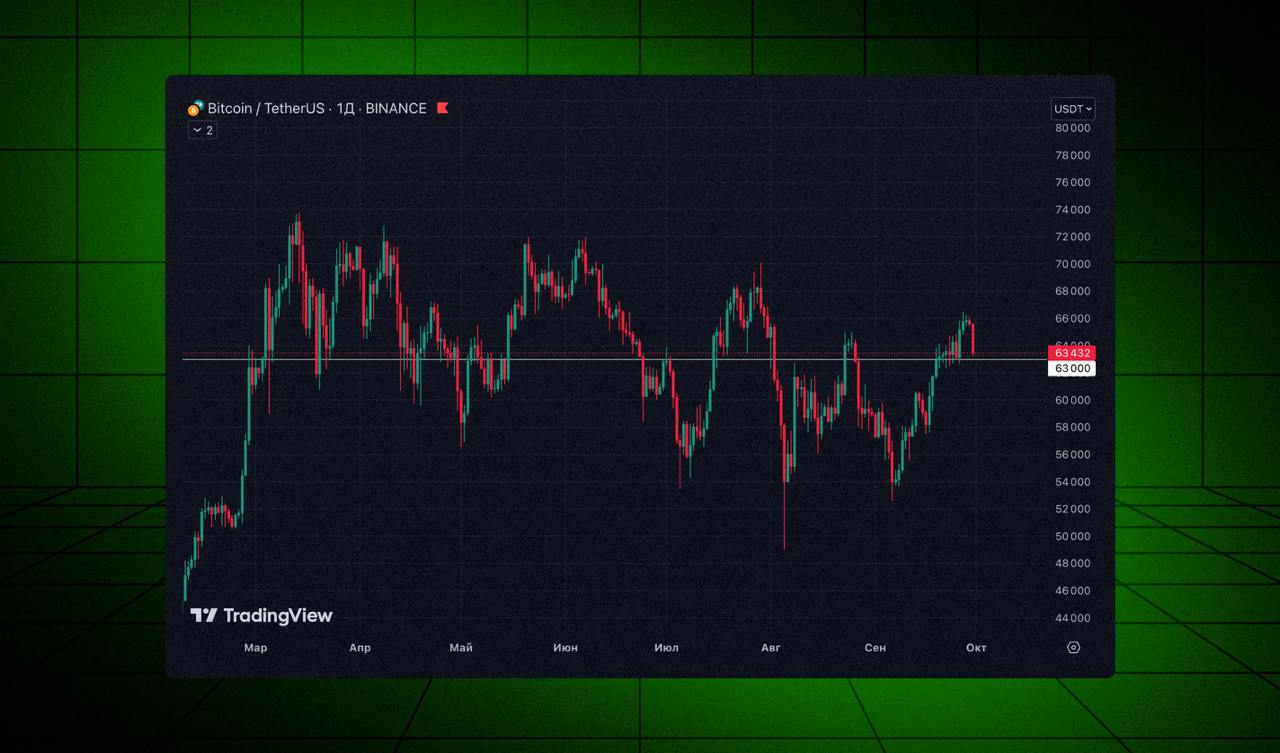
Task: Click the Bitcoin symbol logo icon
Action: (x=196, y=108)
